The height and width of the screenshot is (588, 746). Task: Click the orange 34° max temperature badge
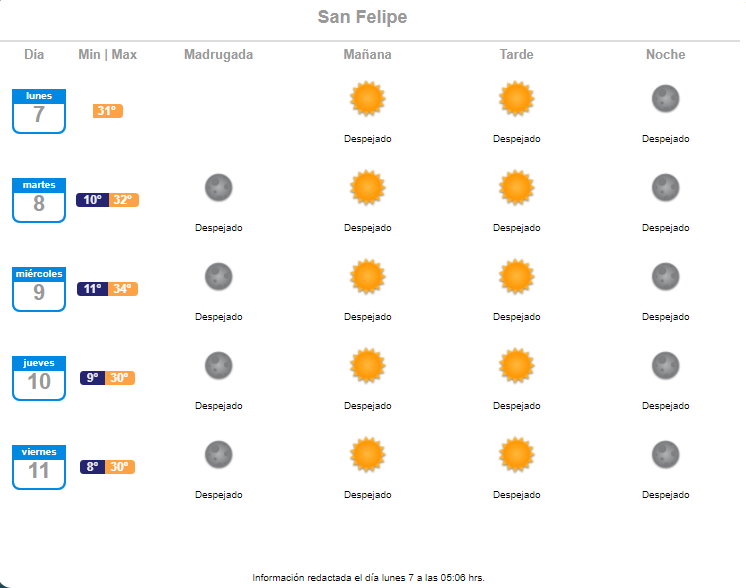pos(123,289)
